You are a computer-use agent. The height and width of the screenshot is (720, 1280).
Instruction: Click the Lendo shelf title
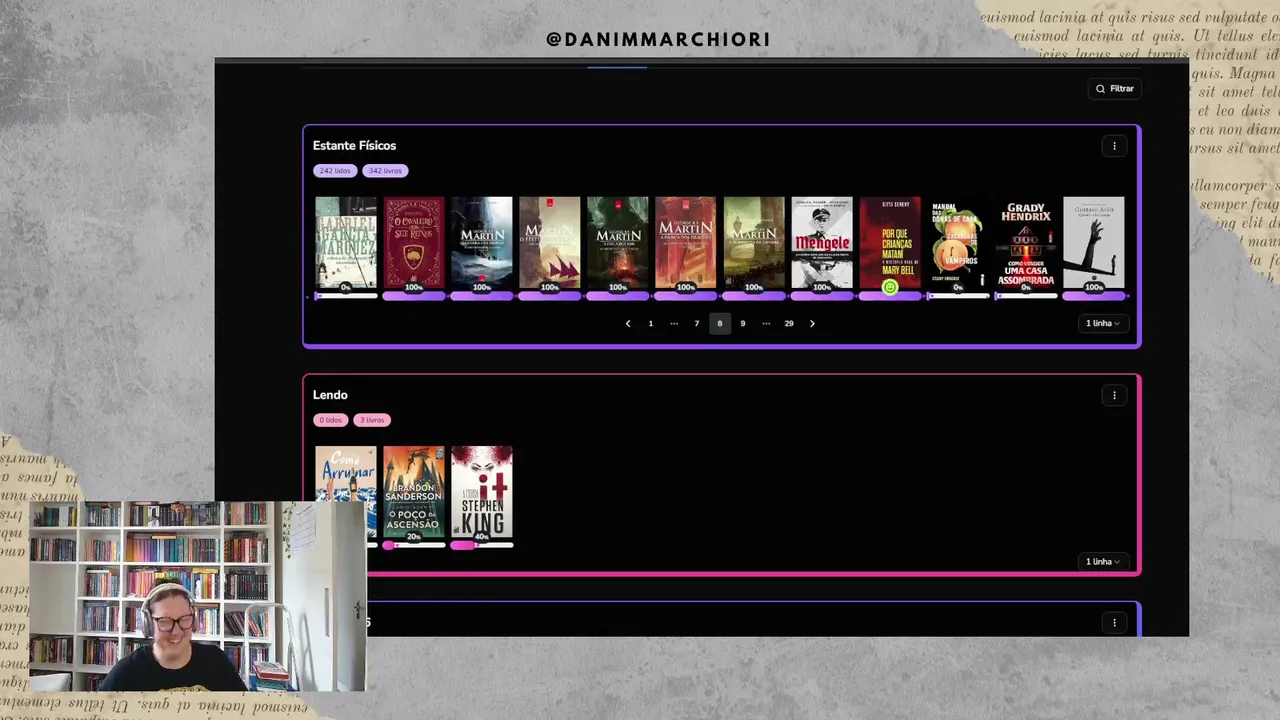[330, 395]
